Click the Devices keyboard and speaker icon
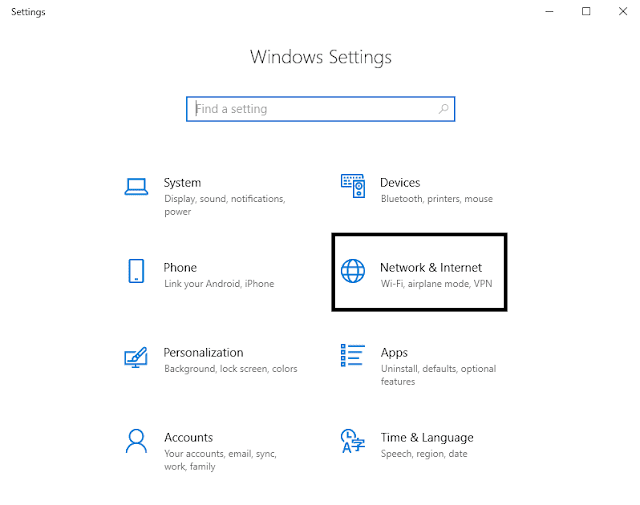Viewport: 640px width, 505px height. 353,186
